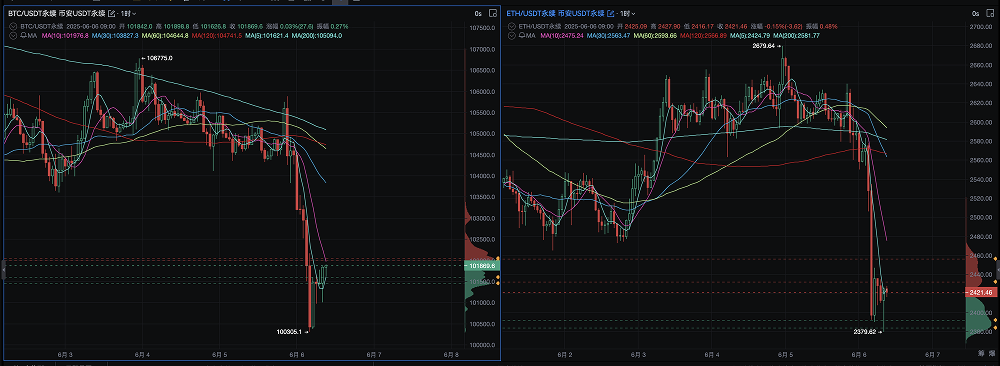1000x366 pixels.
Task: Toggle ETH/USDT price info row check circle
Action: [x=511, y=27]
